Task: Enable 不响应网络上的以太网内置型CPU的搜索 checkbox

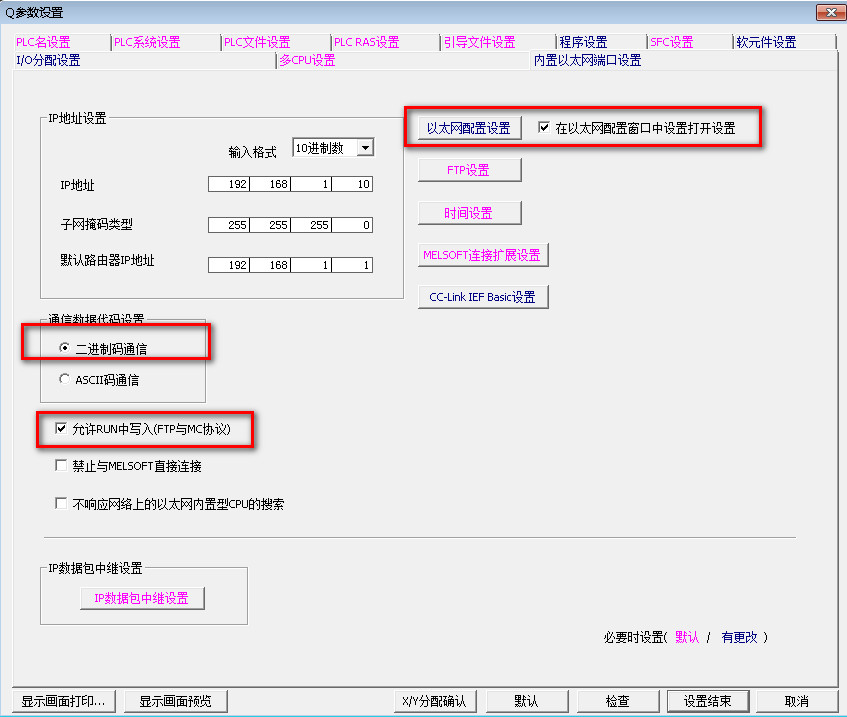Action: 61,504
